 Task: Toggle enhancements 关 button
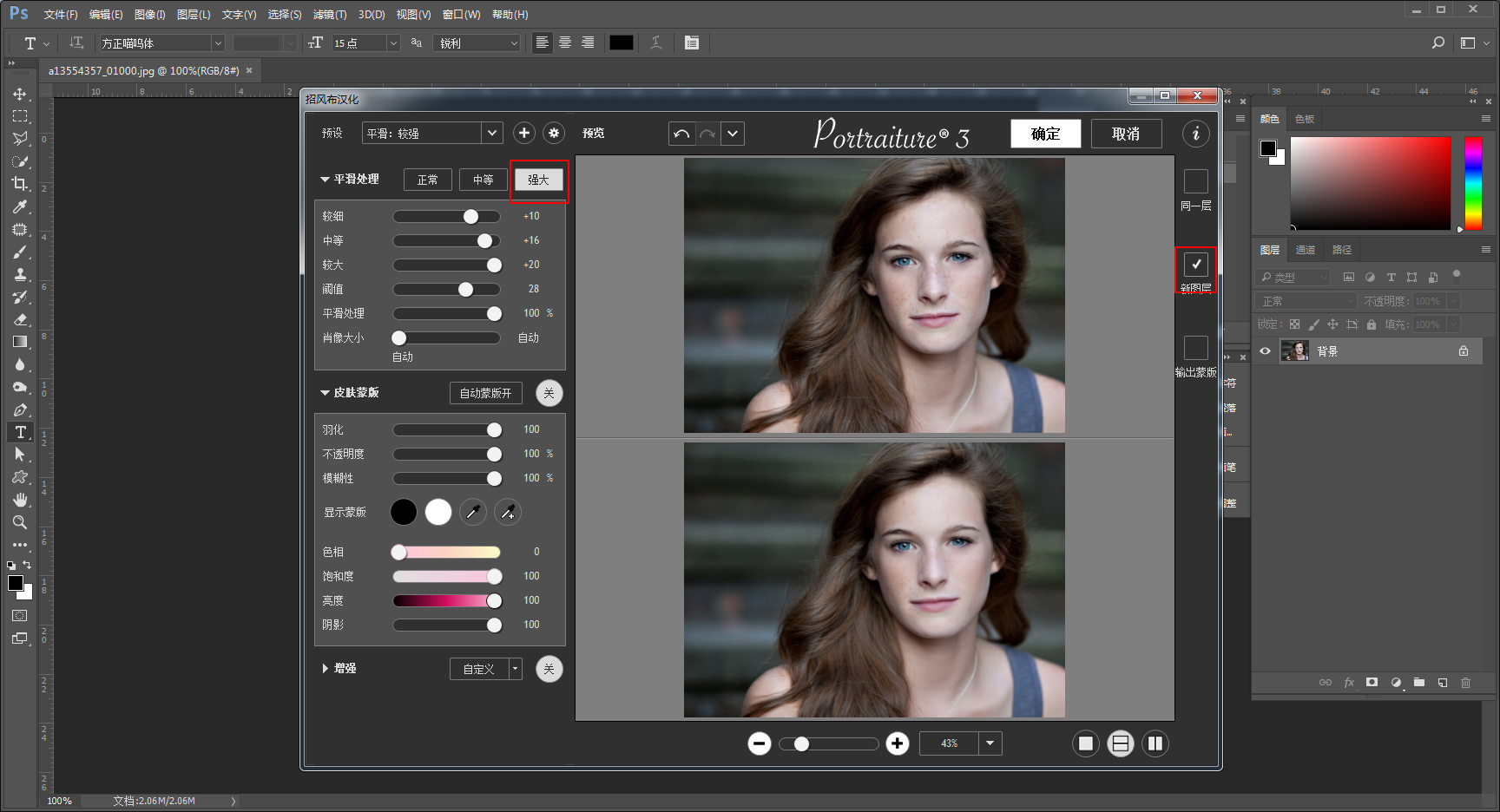coord(549,669)
